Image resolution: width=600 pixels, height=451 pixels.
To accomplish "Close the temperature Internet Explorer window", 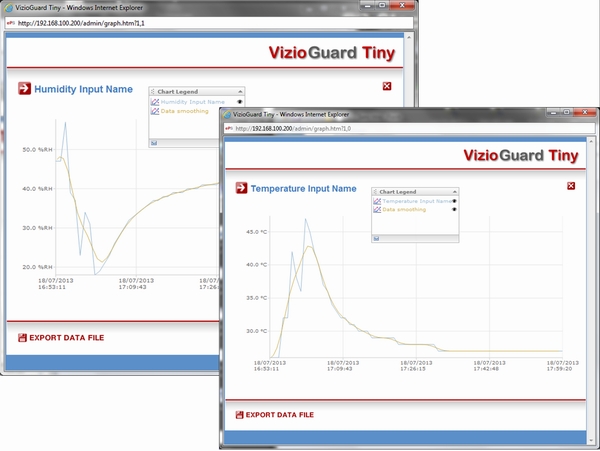I will pos(585,112).
